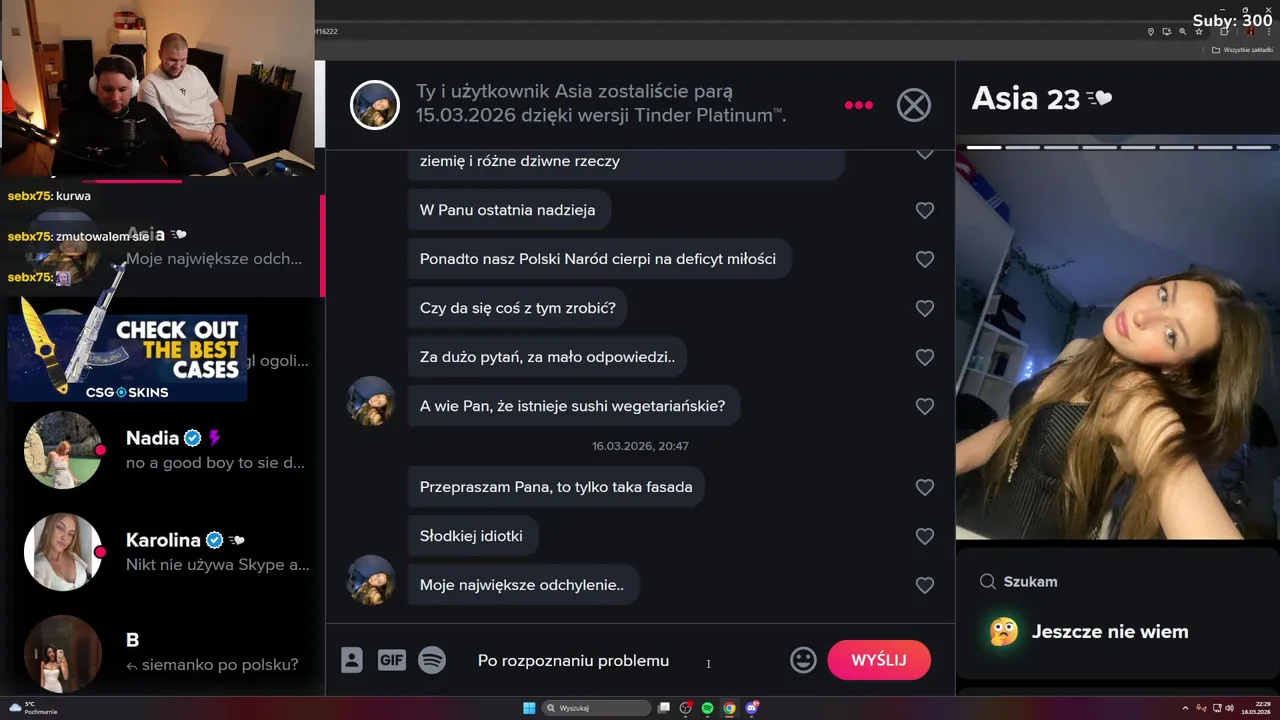Open the contact card share icon

tap(352, 660)
